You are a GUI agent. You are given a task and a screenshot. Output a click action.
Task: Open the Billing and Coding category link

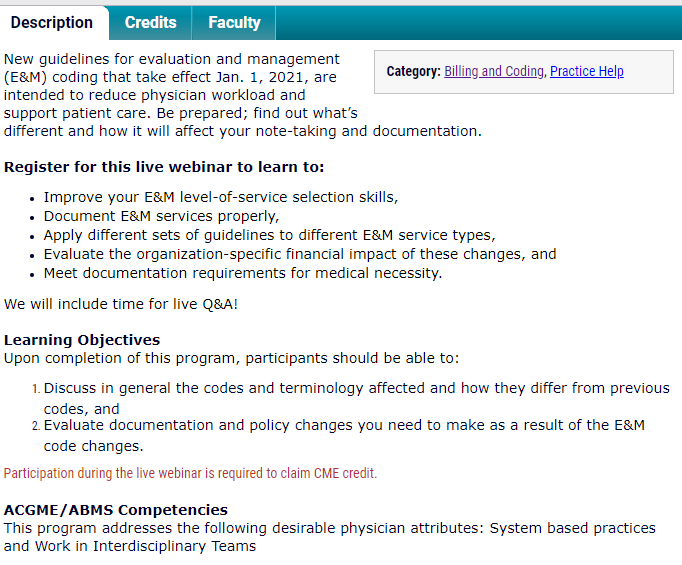click(494, 72)
